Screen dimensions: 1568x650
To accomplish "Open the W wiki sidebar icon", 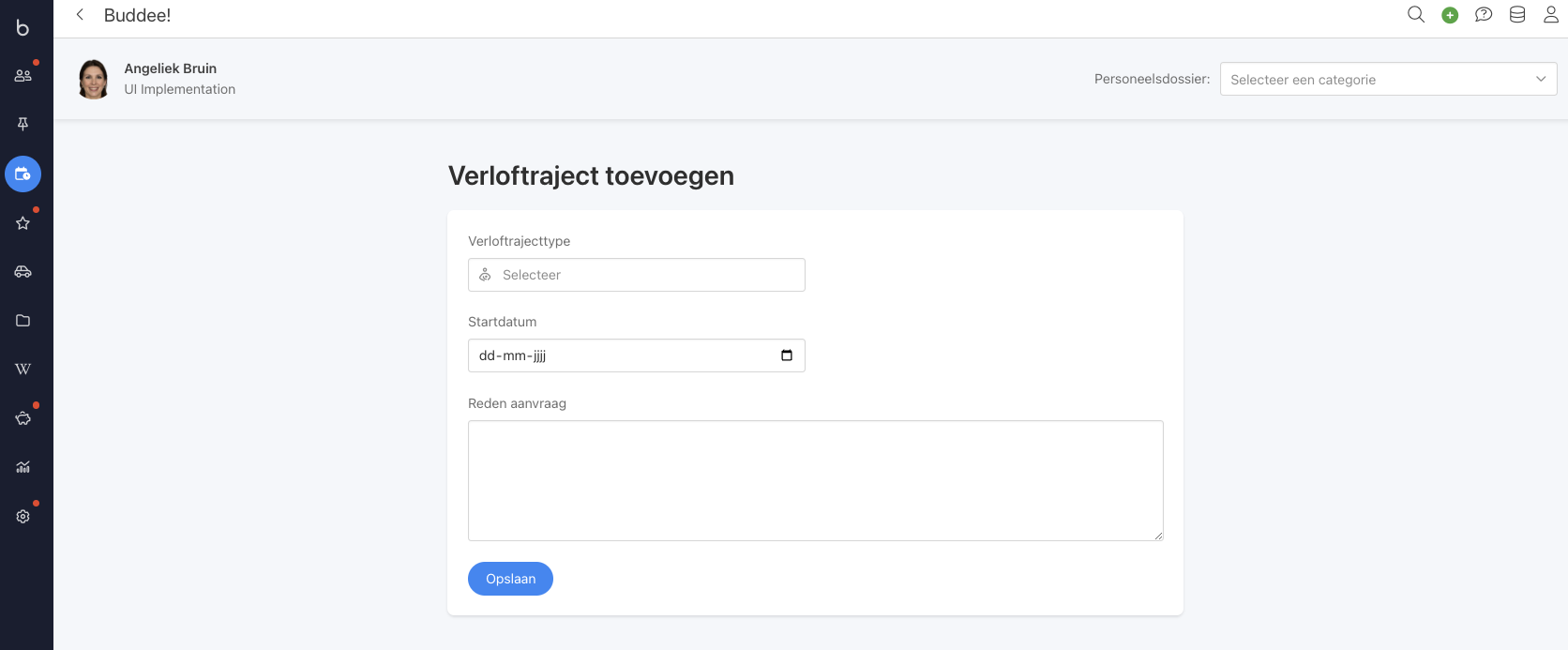I will [x=23, y=370].
